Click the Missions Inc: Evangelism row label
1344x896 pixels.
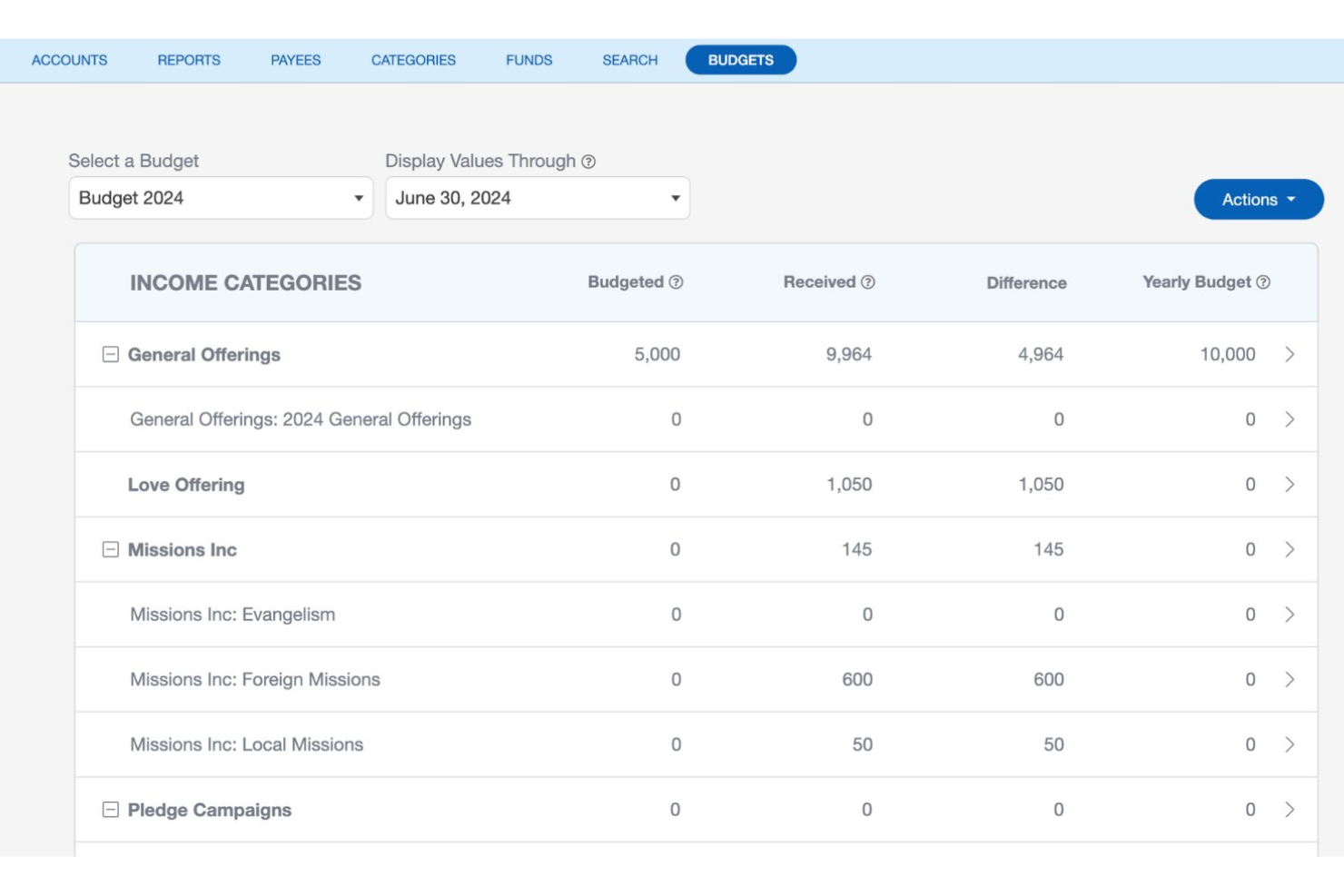[x=232, y=615]
